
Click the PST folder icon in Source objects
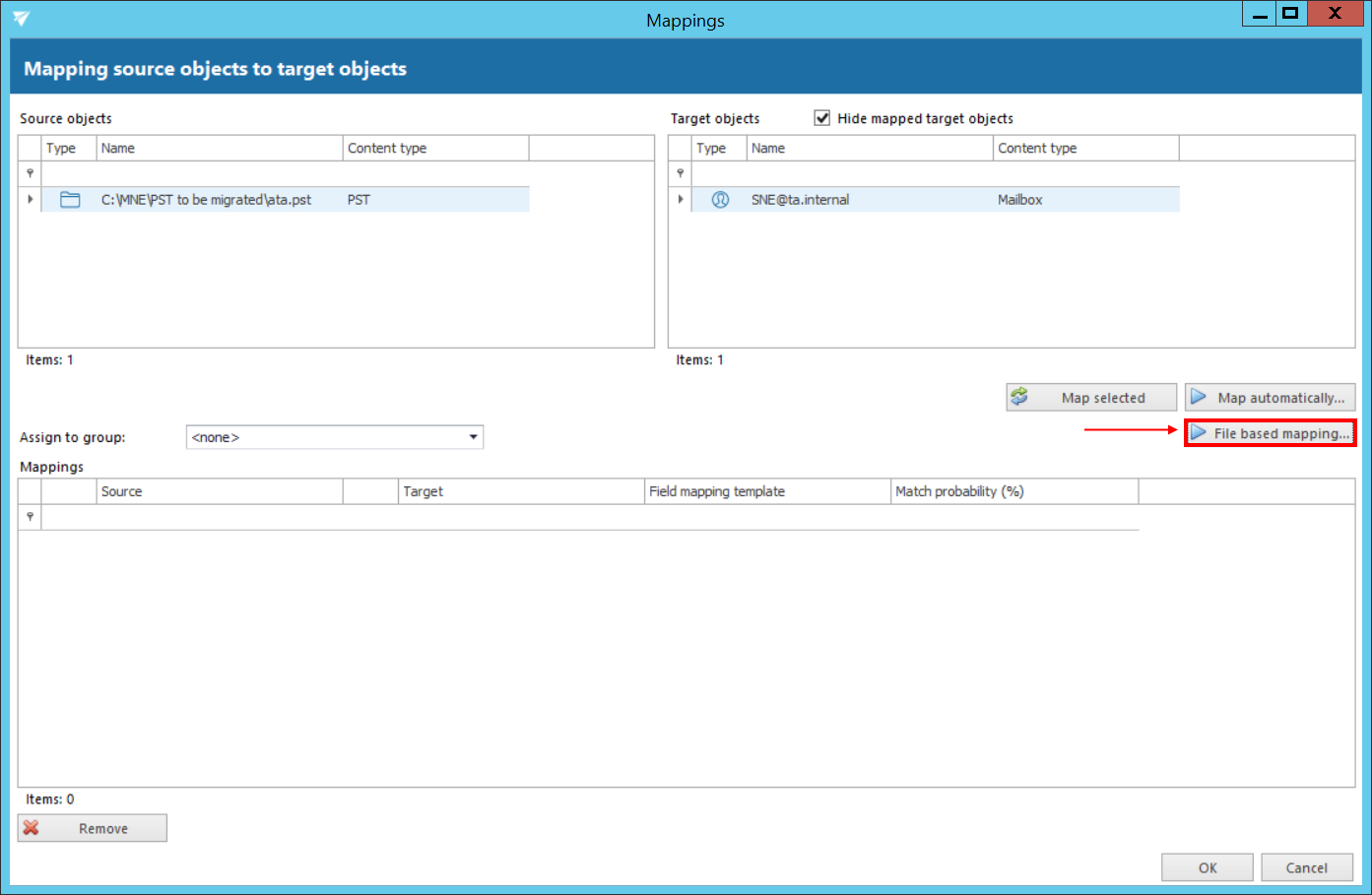pos(70,200)
